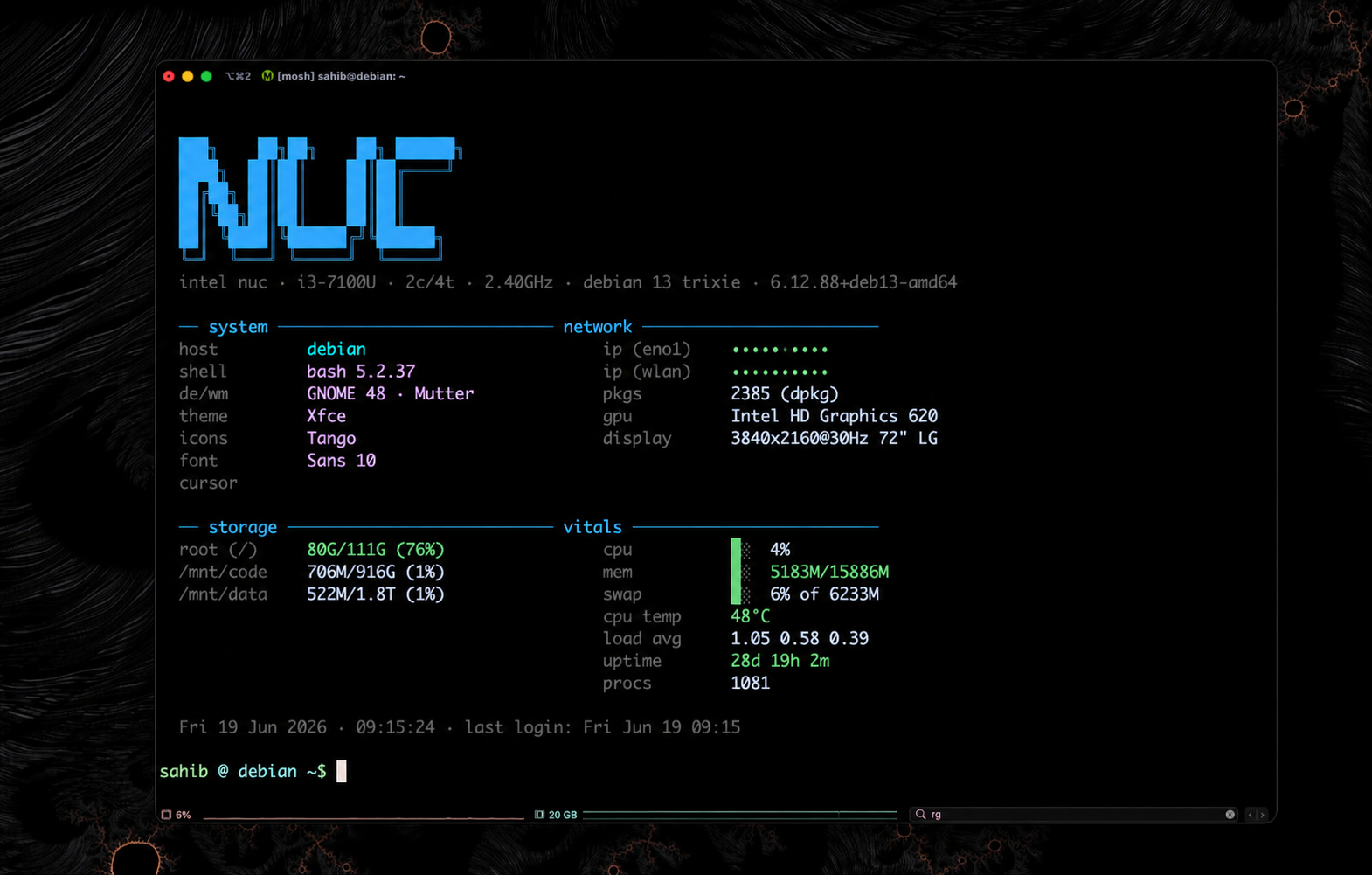The height and width of the screenshot is (875, 1372).
Task: Go to previous search match arrow
Action: point(1251,815)
